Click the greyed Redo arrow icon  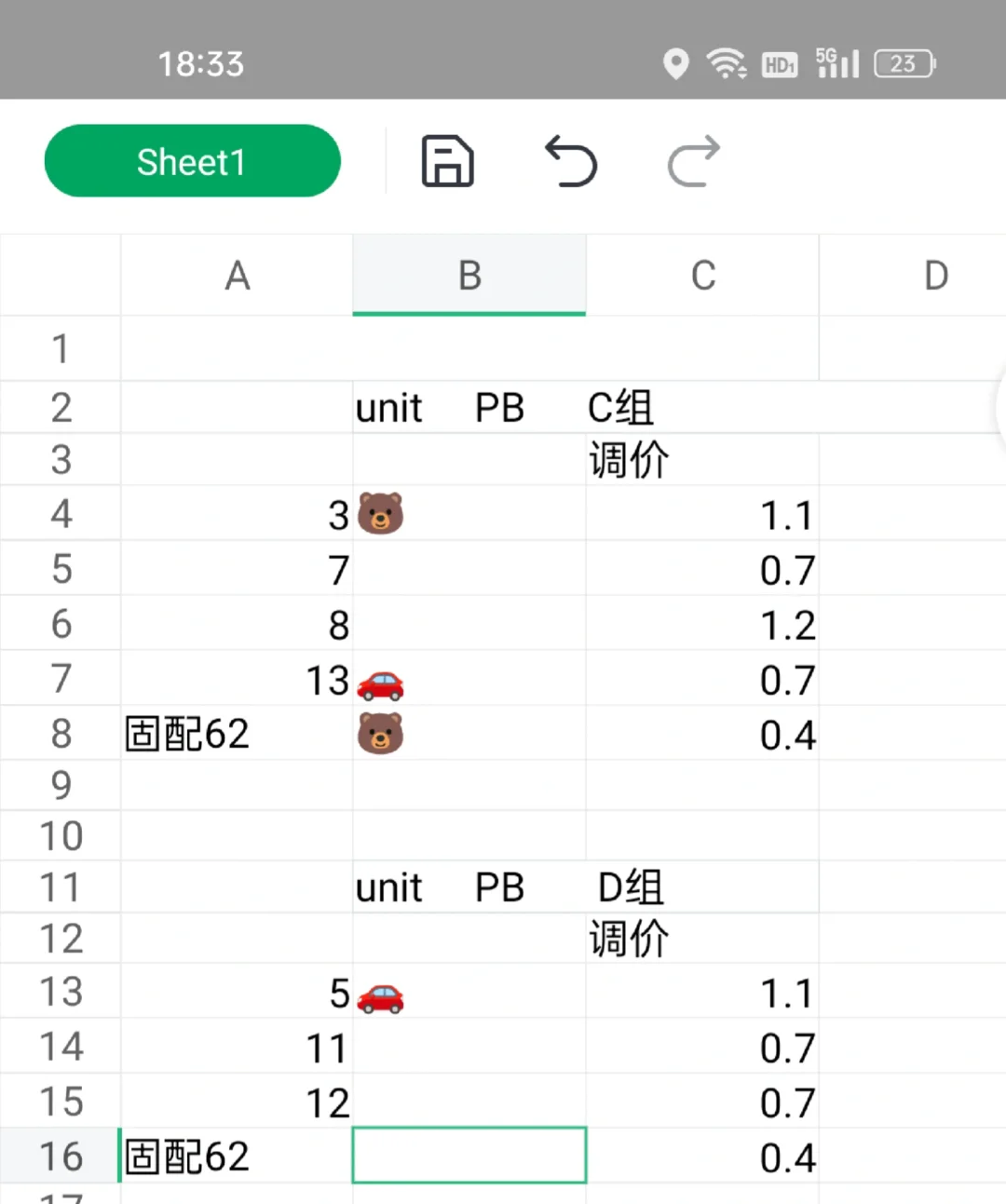(x=694, y=161)
